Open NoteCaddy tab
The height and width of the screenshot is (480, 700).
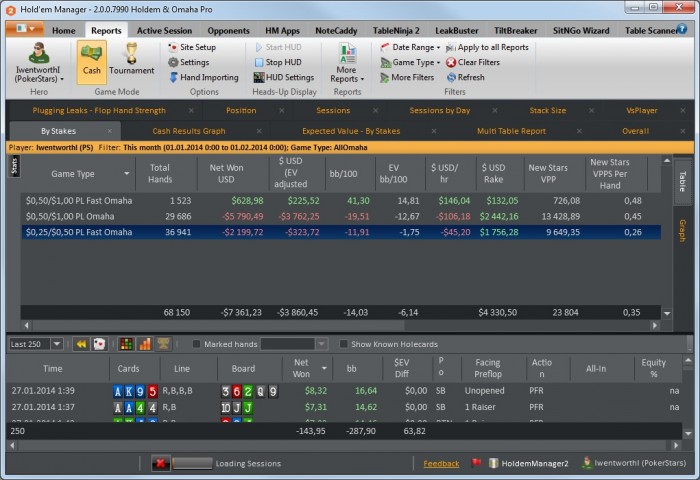point(336,31)
